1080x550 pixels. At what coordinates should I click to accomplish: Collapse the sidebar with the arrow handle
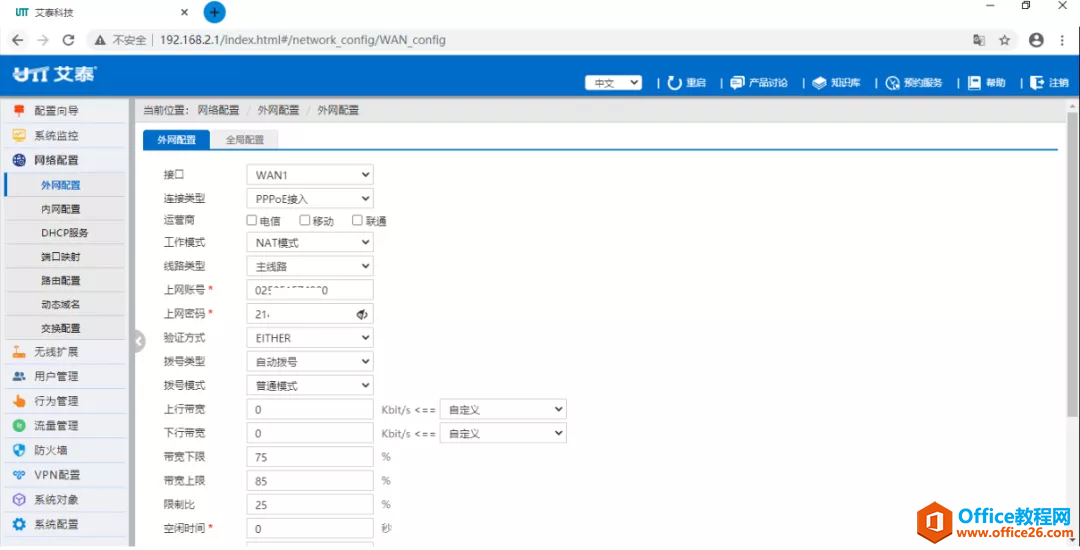click(139, 341)
